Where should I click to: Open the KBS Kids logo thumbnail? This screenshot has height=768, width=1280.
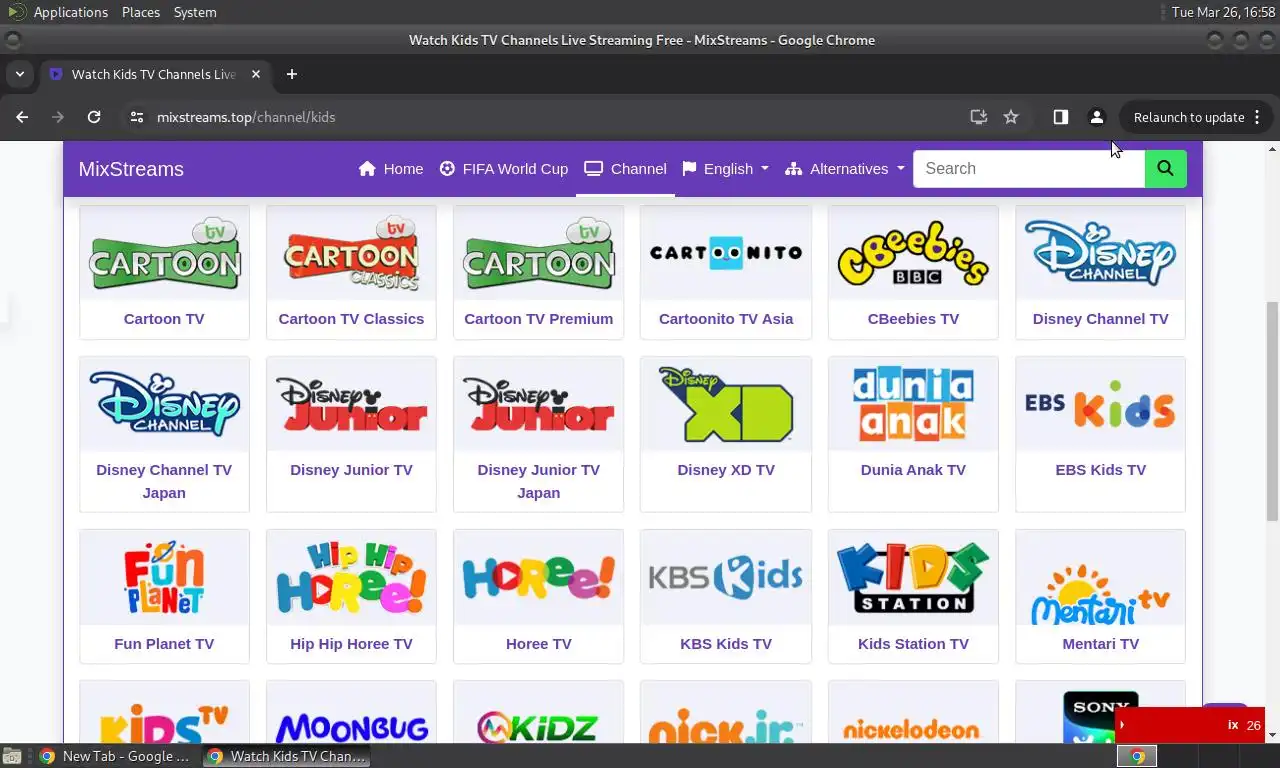click(726, 578)
